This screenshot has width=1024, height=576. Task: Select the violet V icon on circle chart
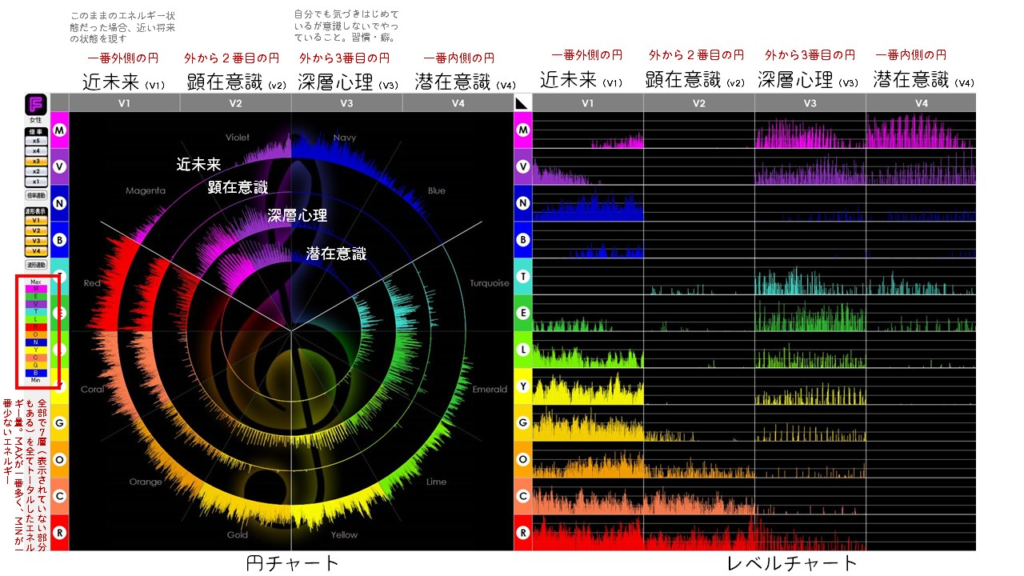point(59,167)
